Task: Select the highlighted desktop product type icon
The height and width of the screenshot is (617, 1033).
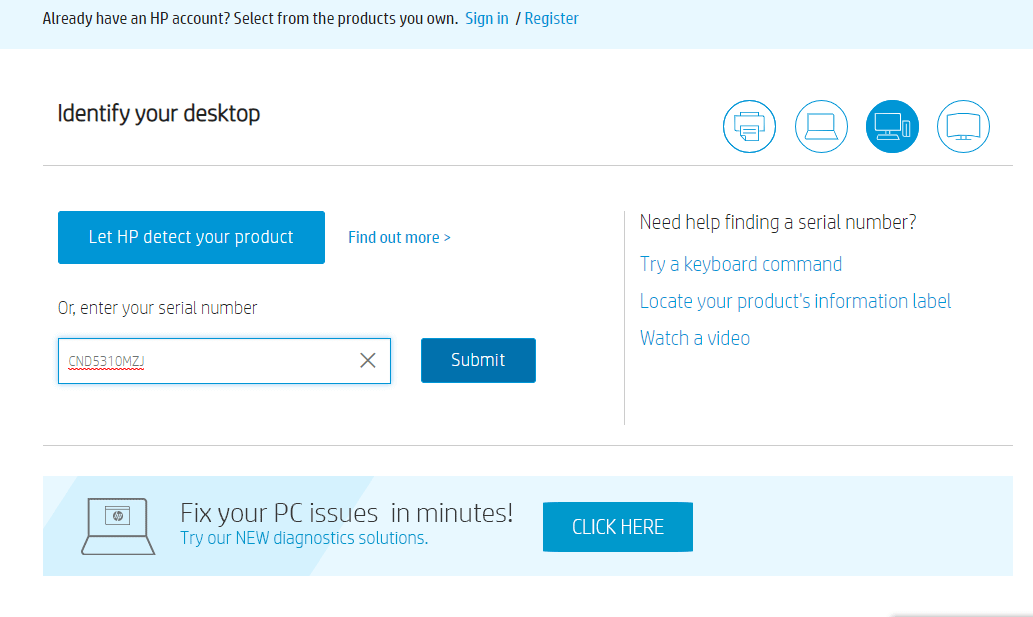Action: 892,127
